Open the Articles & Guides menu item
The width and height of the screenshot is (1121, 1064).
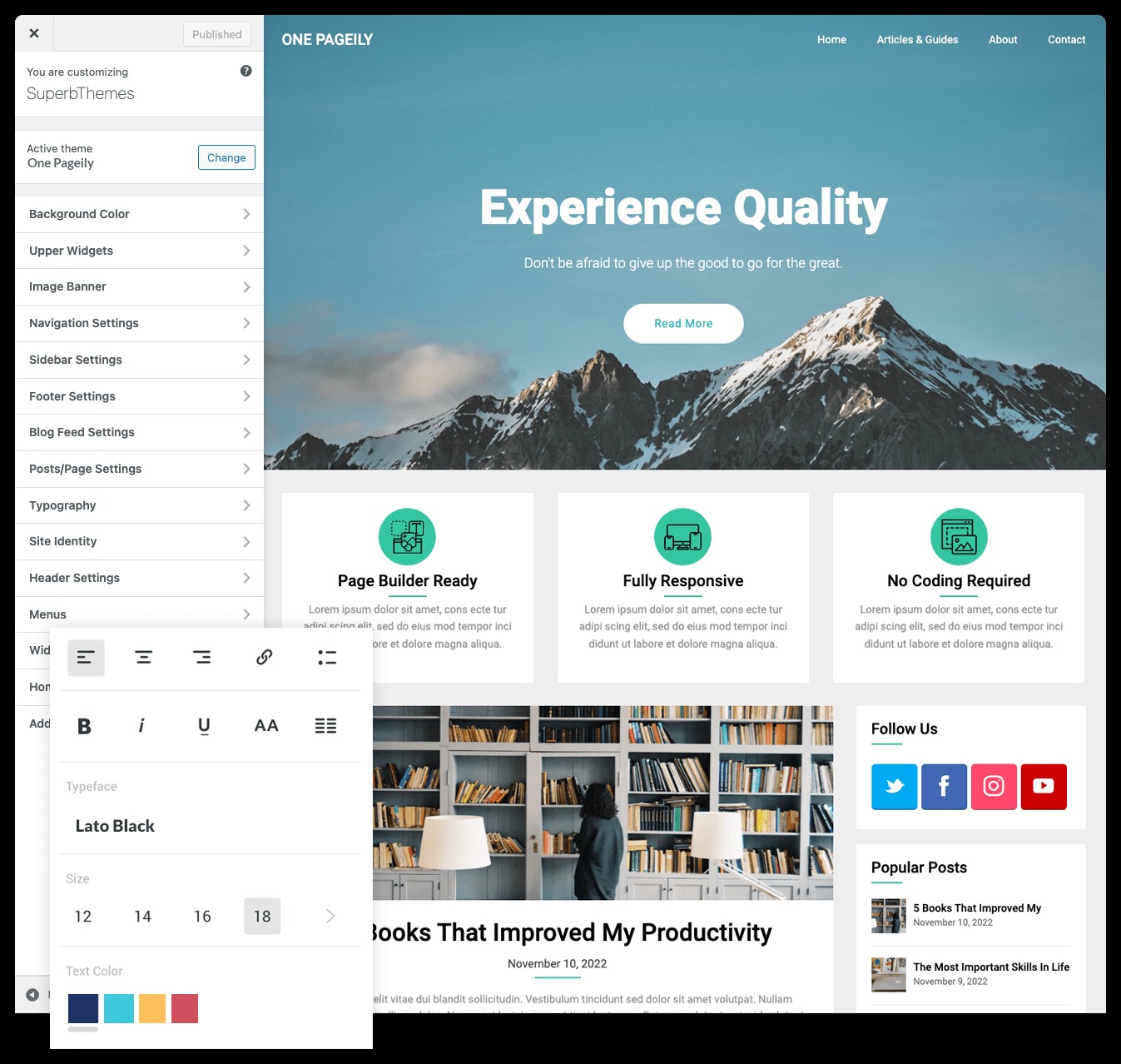(917, 39)
